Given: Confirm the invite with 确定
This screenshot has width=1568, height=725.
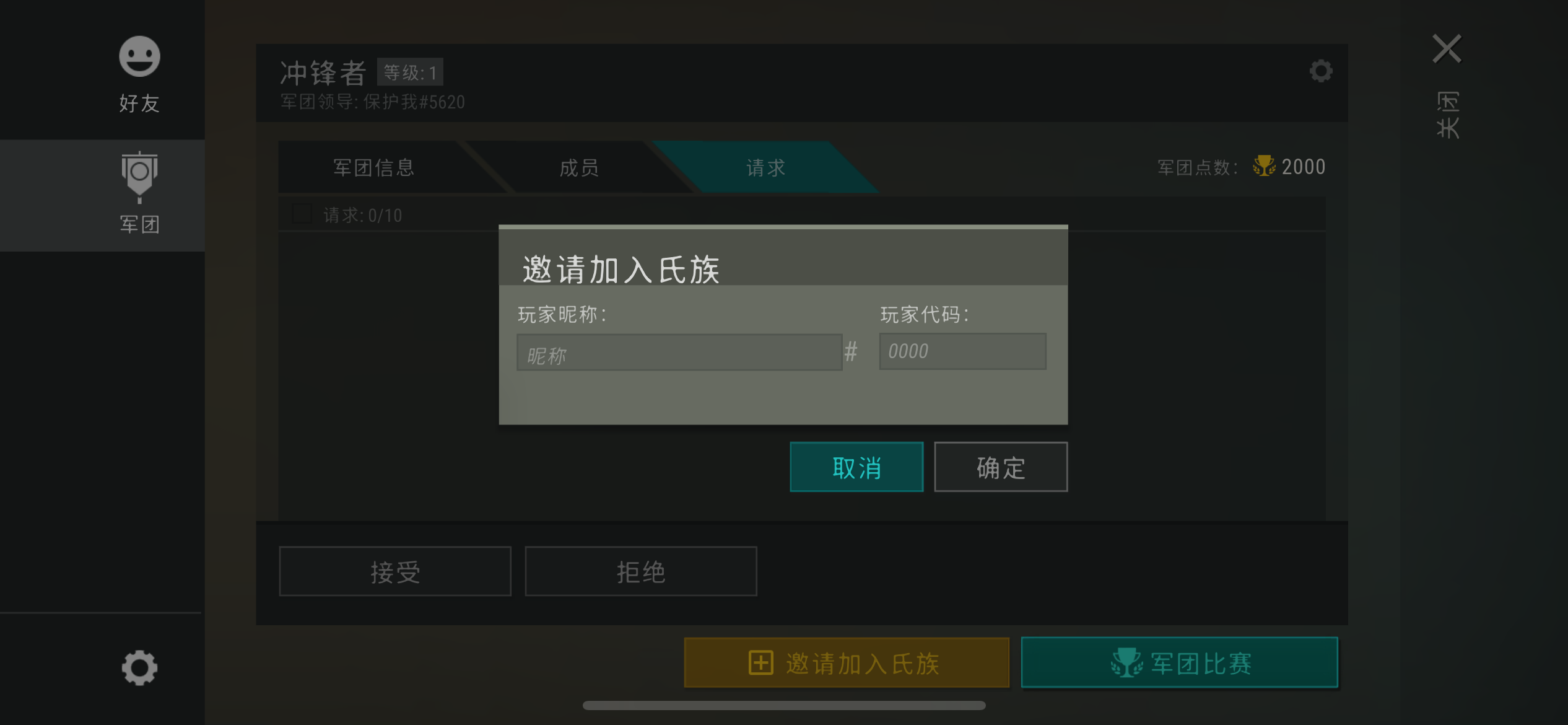Looking at the screenshot, I should click(1001, 467).
